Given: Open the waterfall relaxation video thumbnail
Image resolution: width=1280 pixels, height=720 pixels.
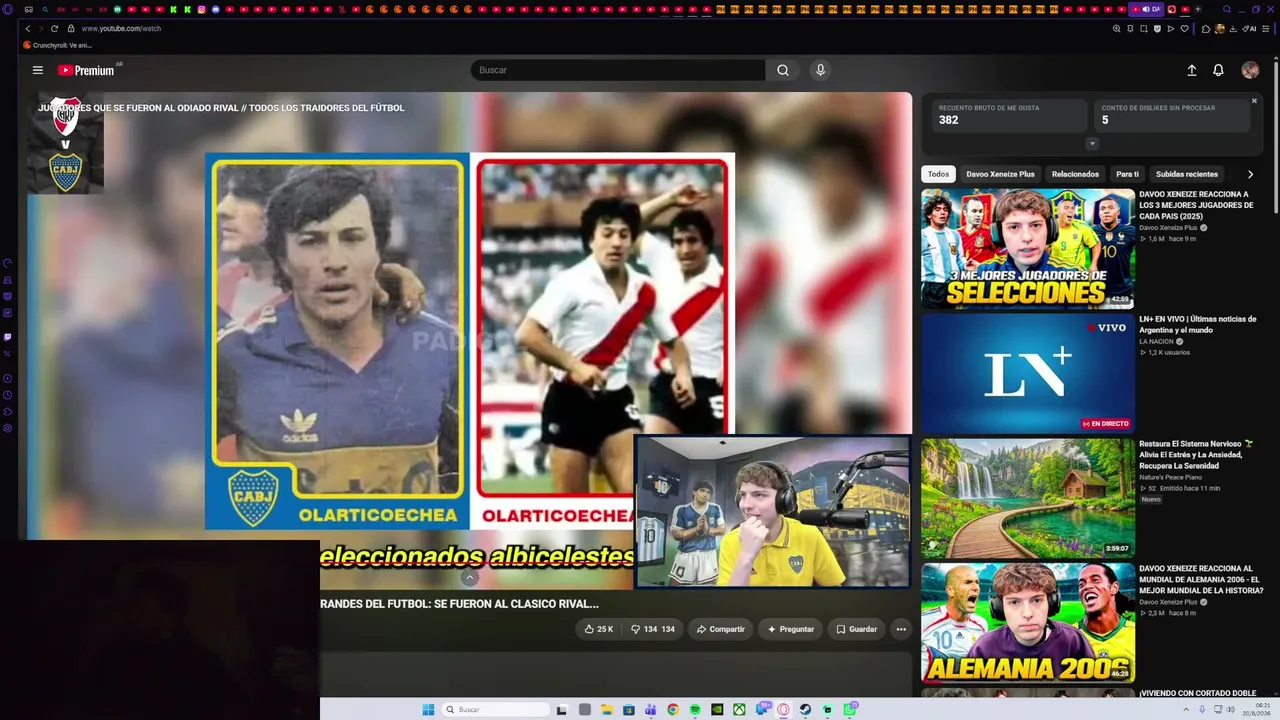Looking at the screenshot, I should coord(1028,498).
